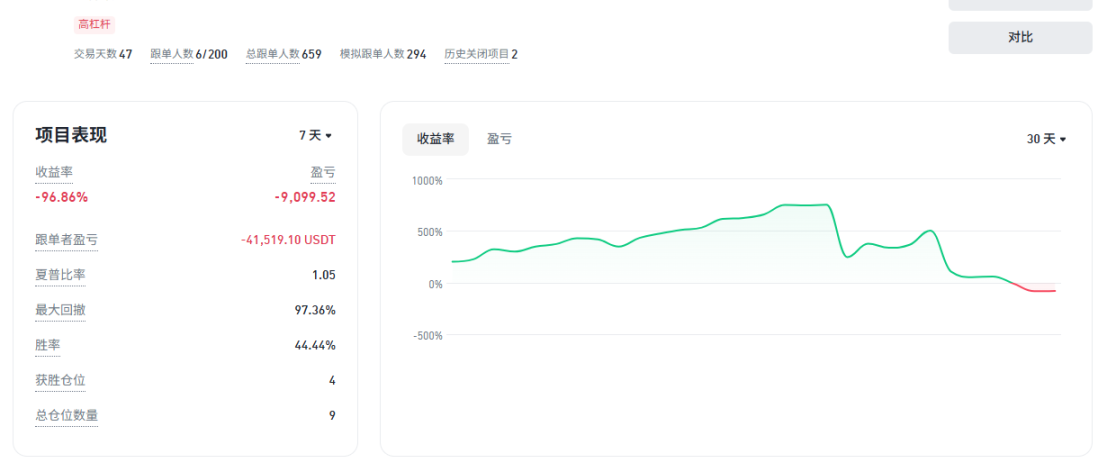The height and width of the screenshot is (472, 1116).
Task: Click the 总跟单人数 label
Action: [273, 54]
